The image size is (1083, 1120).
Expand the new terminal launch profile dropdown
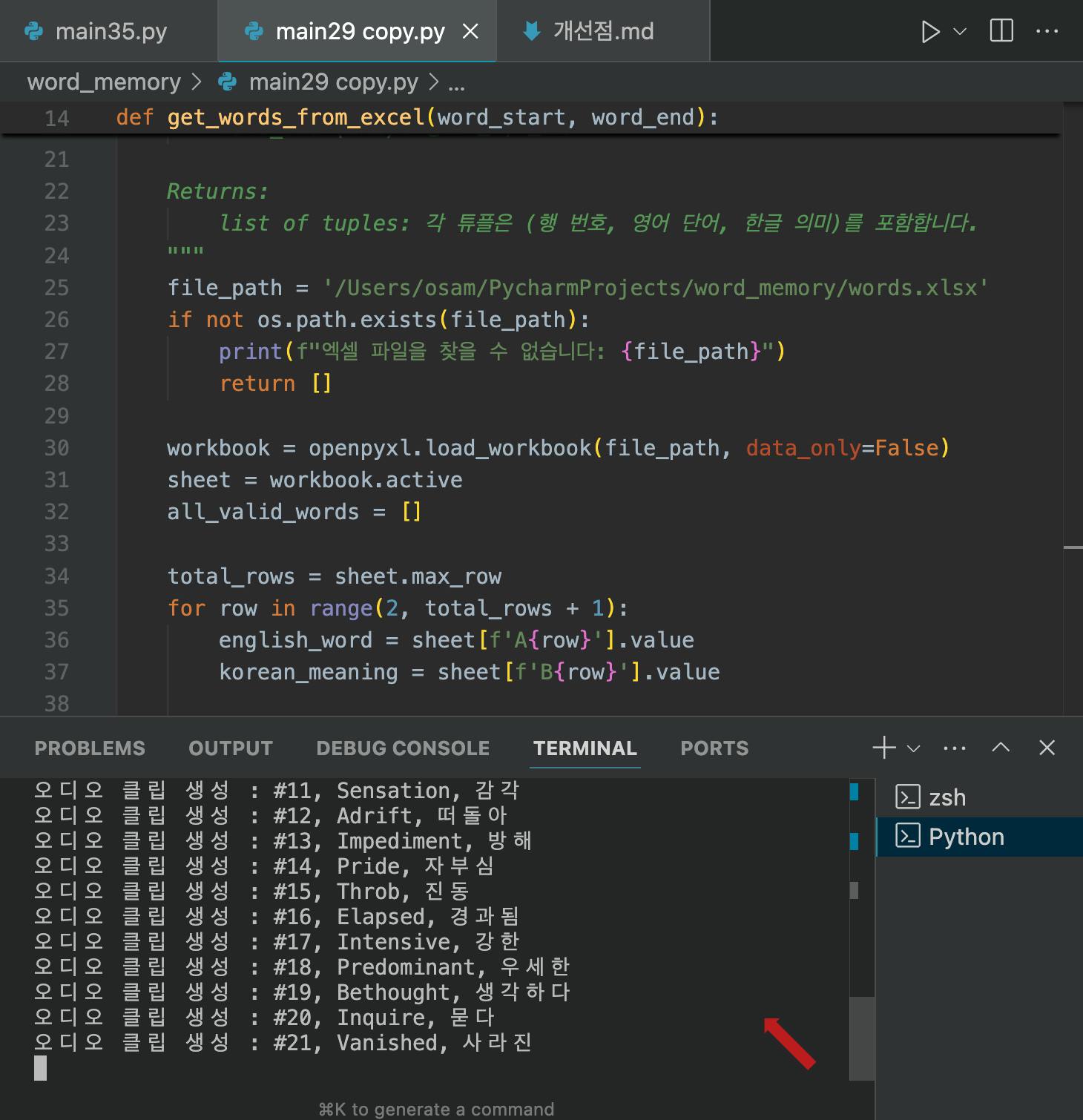pos(914,748)
